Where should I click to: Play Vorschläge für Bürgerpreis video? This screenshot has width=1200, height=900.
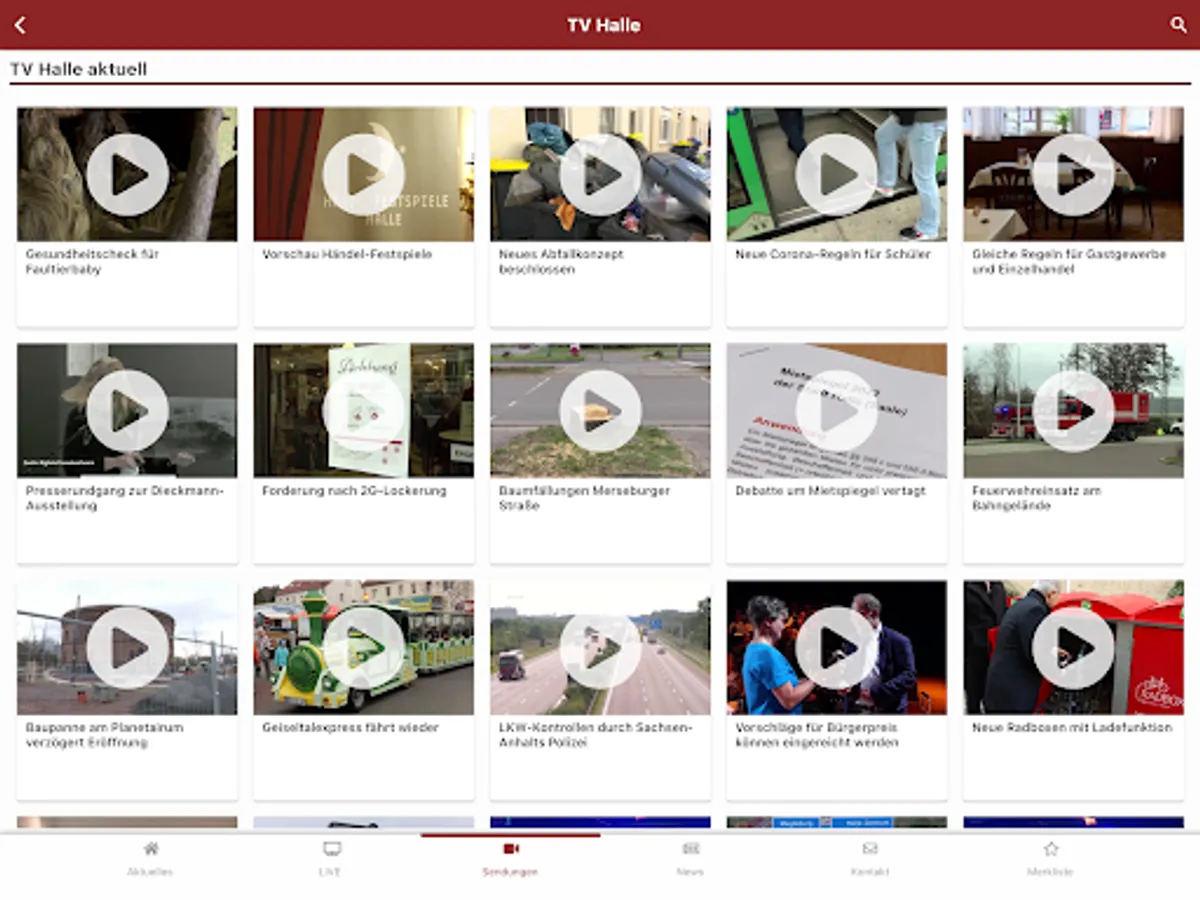click(x=837, y=648)
